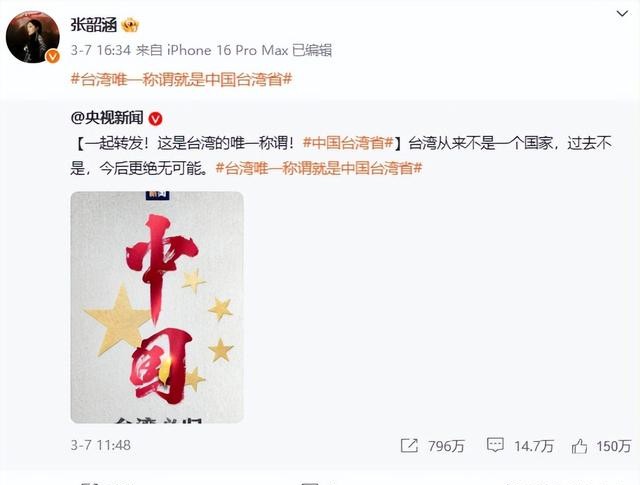Screen dimensions: 640x485
Task: Open the @央视新闻 account link
Action: click(x=107, y=118)
